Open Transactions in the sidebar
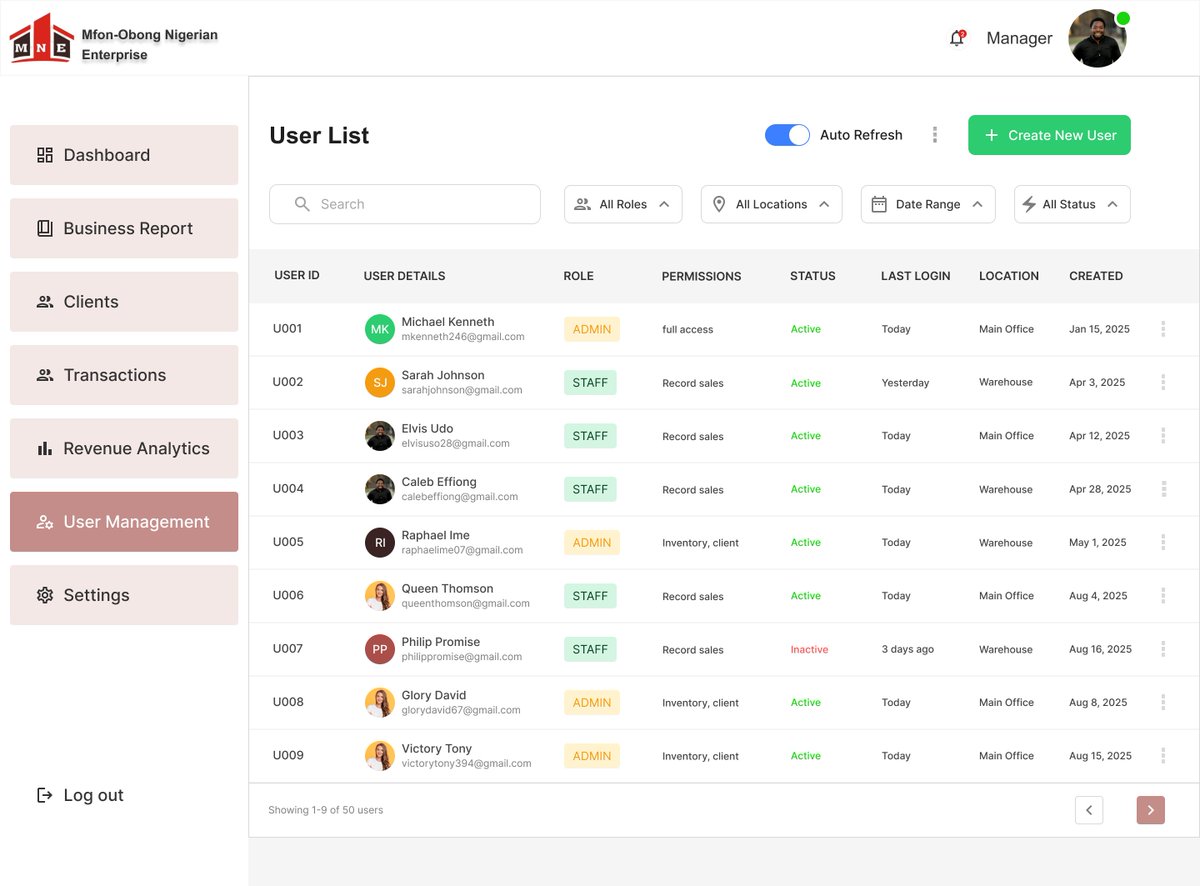 coord(124,375)
